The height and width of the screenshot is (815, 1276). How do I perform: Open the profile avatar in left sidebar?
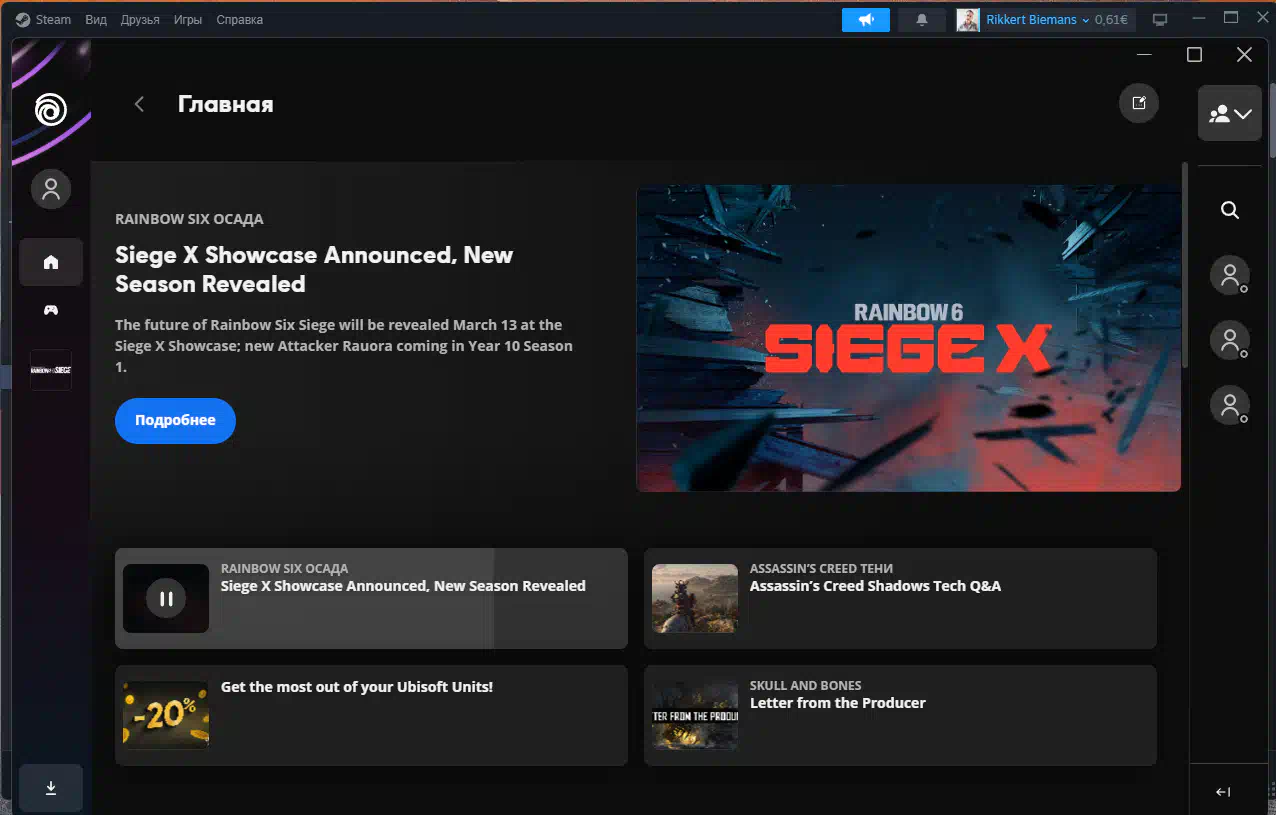(x=51, y=188)
